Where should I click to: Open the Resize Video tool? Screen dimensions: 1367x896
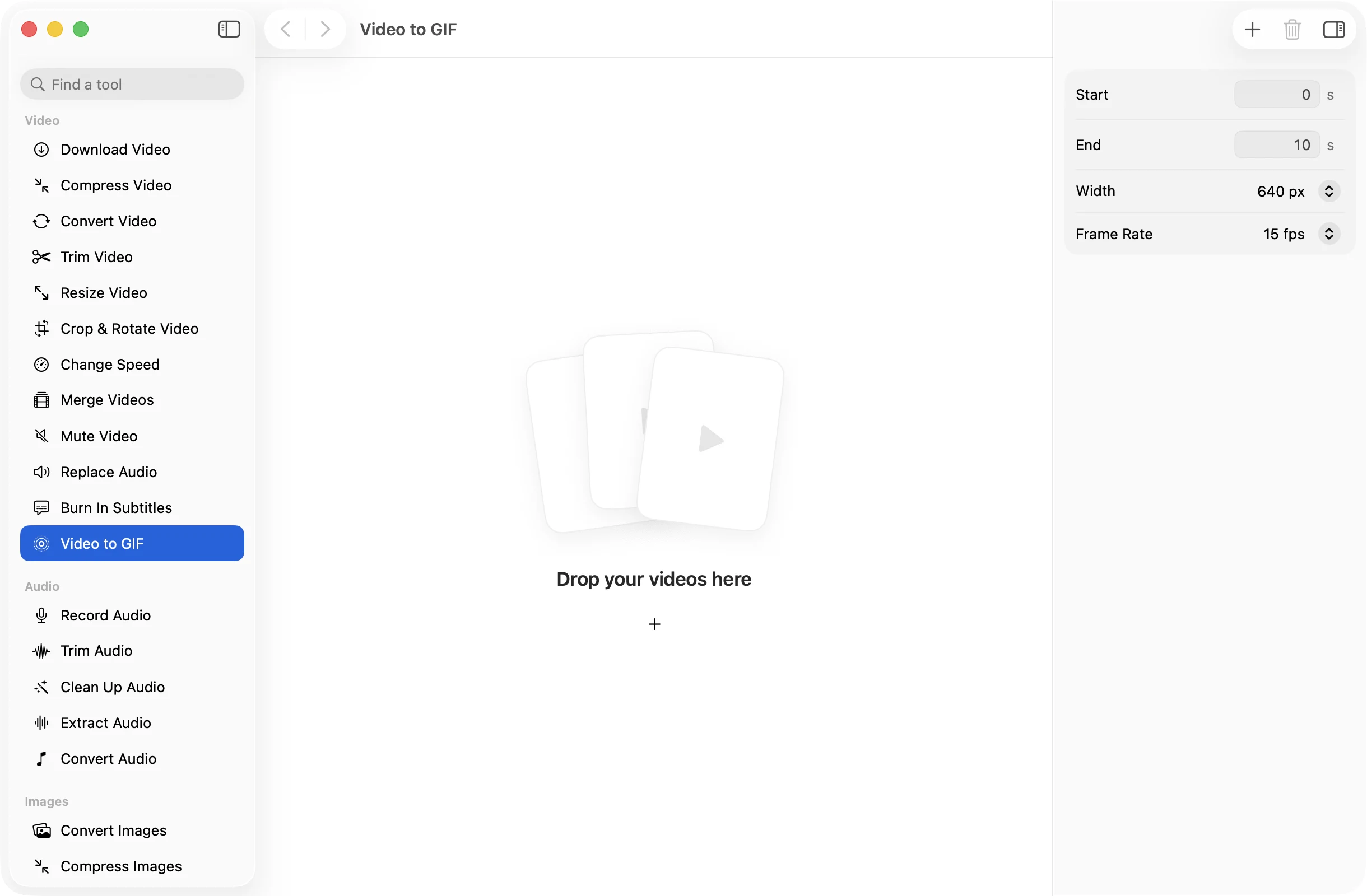coord(132,293)
